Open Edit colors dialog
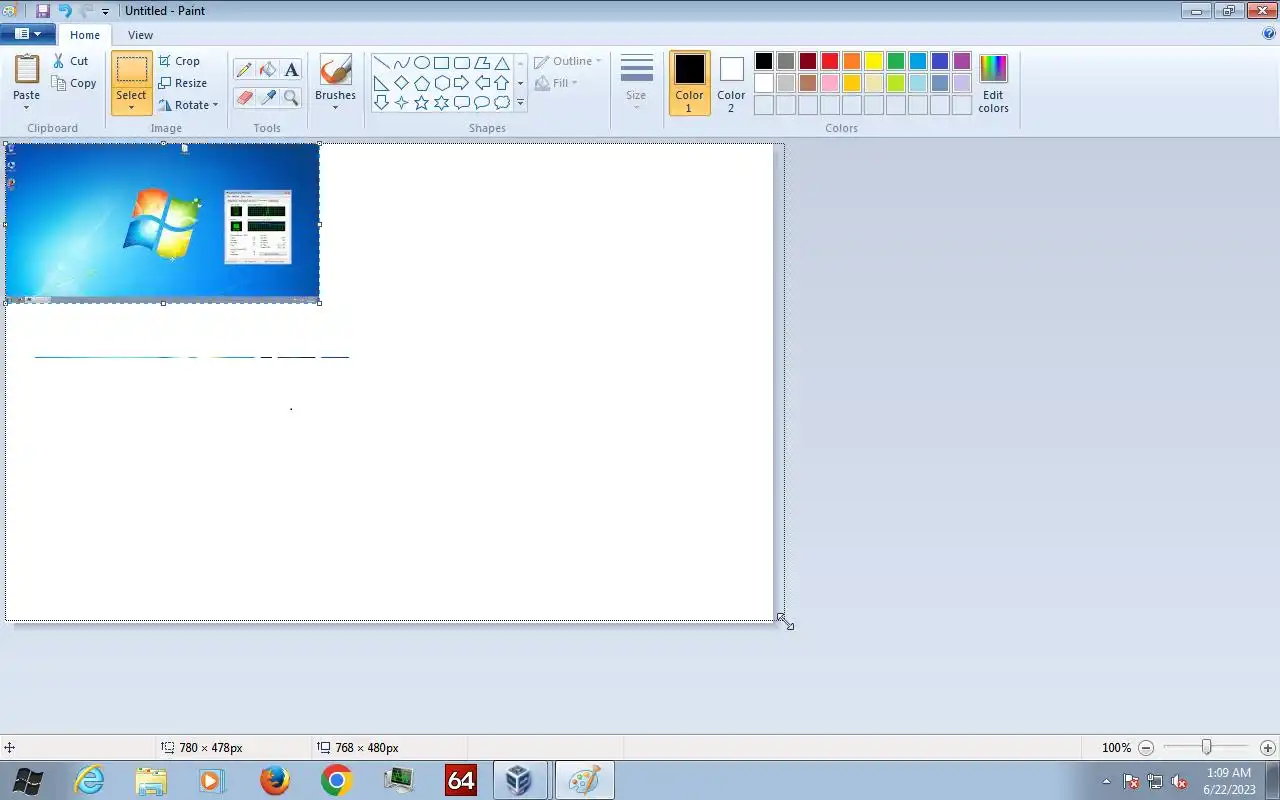This screenshot has height=800, width=1280. point(993,83)
